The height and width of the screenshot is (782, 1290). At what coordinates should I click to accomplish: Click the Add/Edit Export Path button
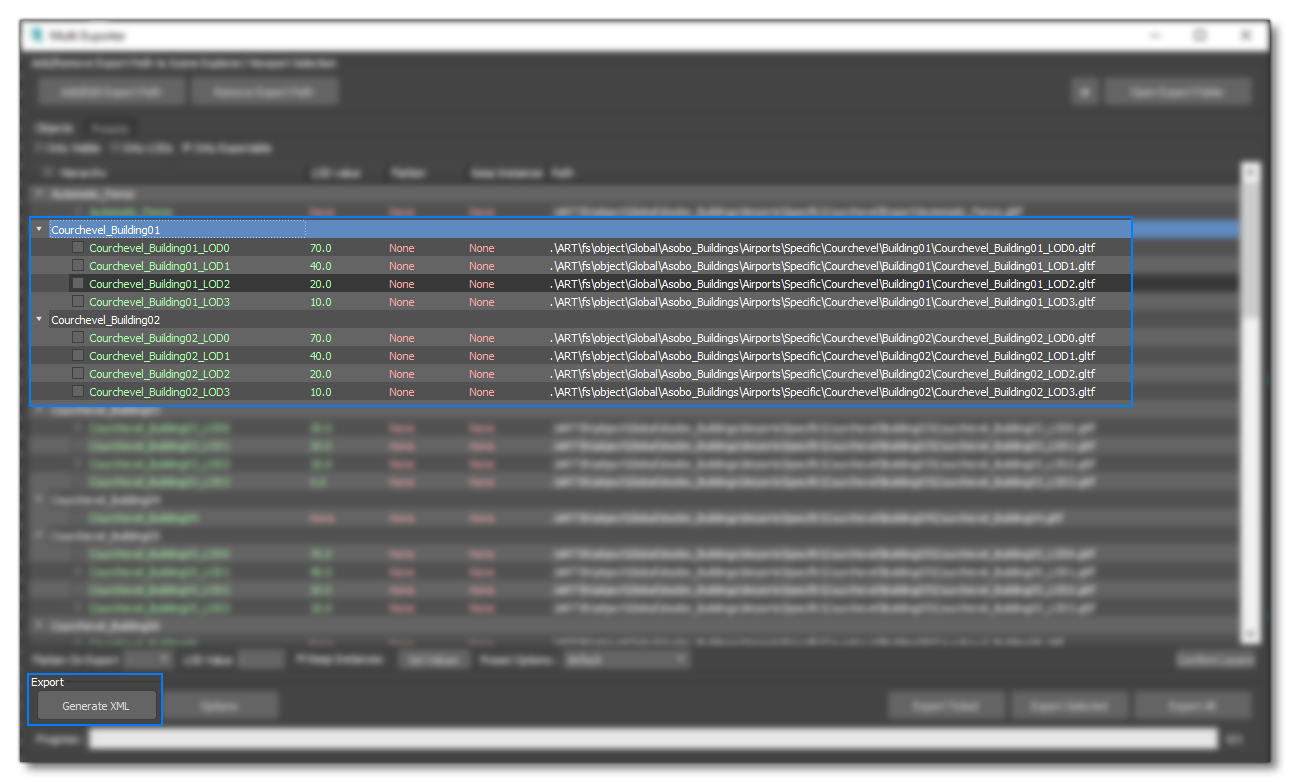pyautogui.click(x=111, y=91)
